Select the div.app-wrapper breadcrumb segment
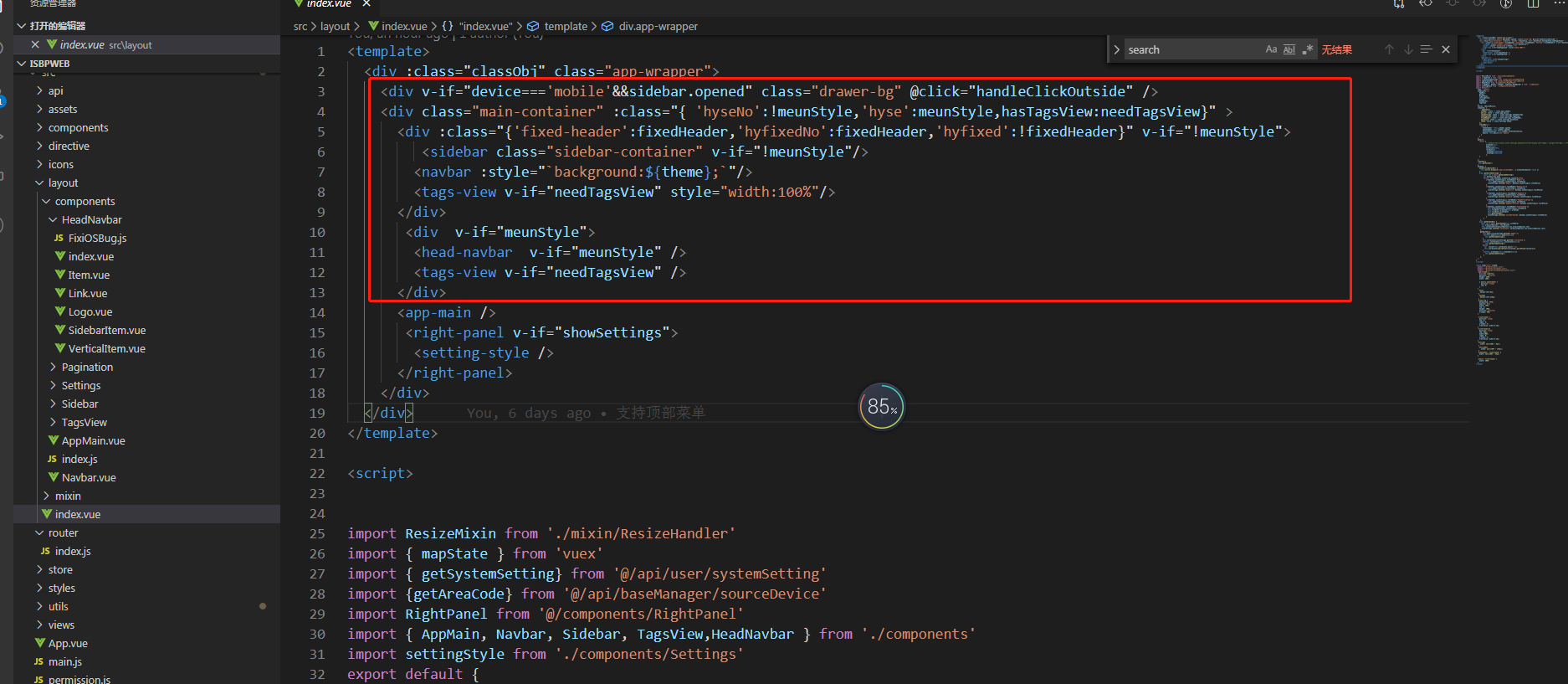This screenshot has width=1568, height=684. pos(658,26)
